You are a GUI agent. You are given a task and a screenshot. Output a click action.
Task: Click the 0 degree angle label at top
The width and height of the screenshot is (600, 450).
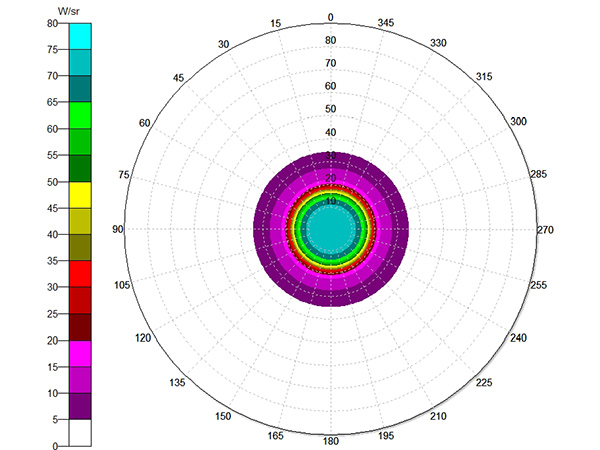click(331, 18)
